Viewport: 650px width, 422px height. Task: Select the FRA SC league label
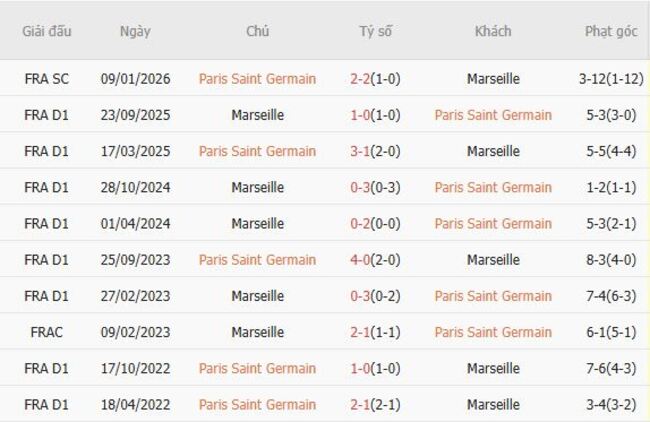47,78
